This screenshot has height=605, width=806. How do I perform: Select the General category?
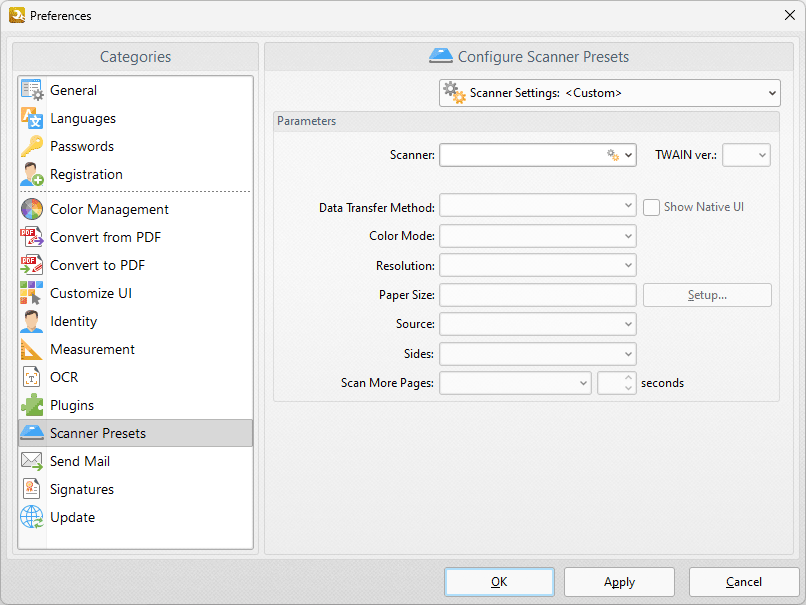(136, 90)
